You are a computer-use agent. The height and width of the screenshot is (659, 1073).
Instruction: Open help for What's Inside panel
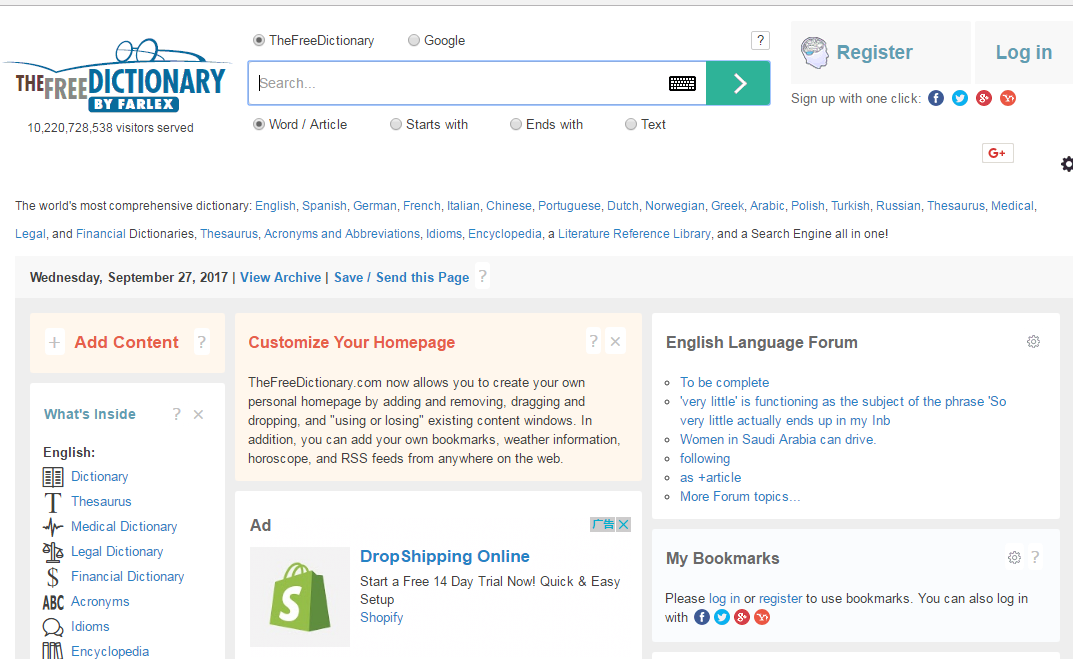tap(177, 414)
